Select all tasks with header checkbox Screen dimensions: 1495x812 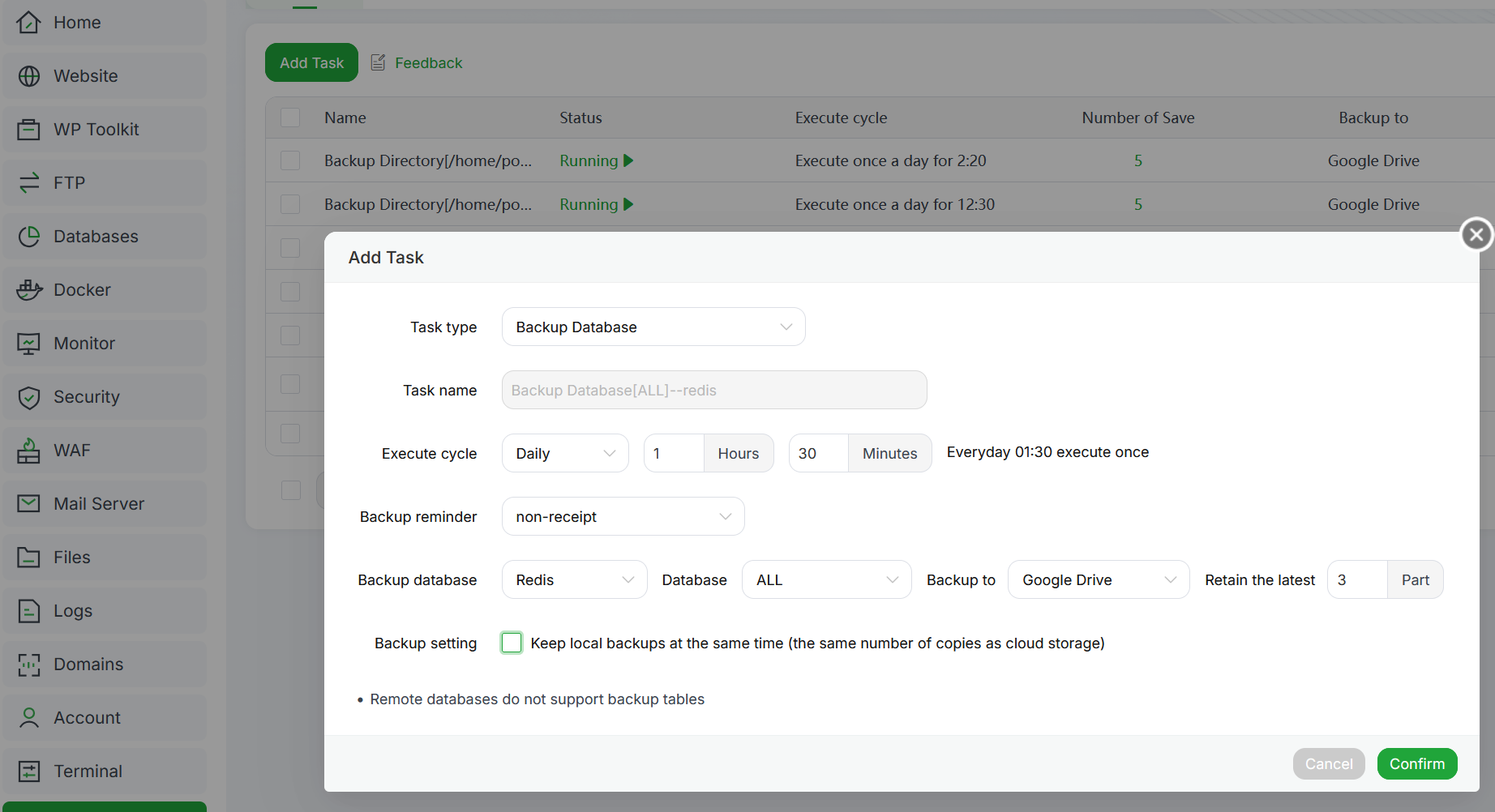290,118
